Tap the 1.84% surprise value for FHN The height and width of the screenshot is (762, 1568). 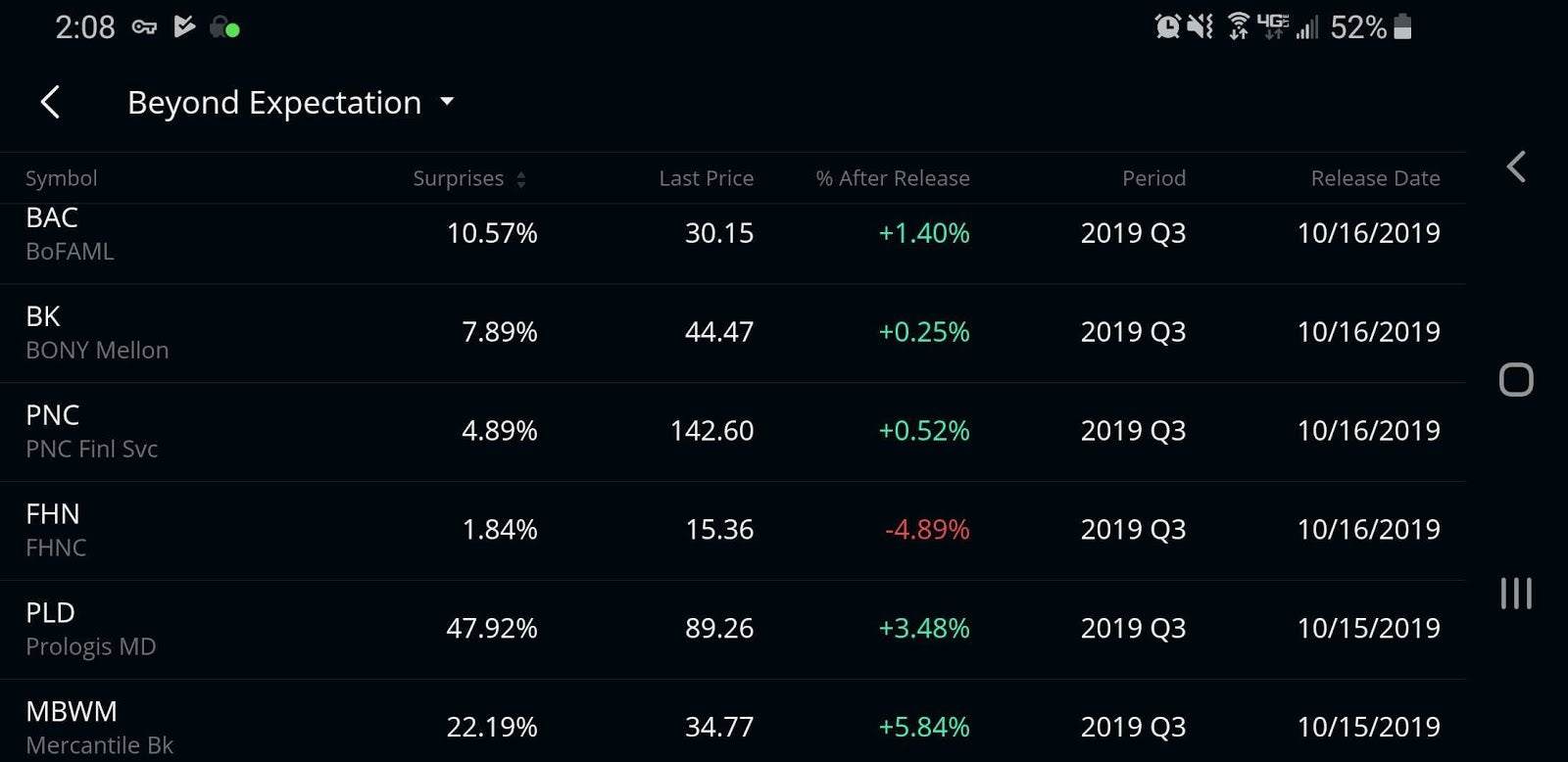500,530
